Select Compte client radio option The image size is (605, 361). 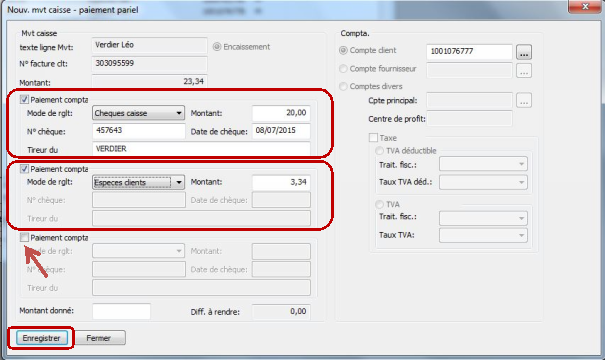(343, 50)
